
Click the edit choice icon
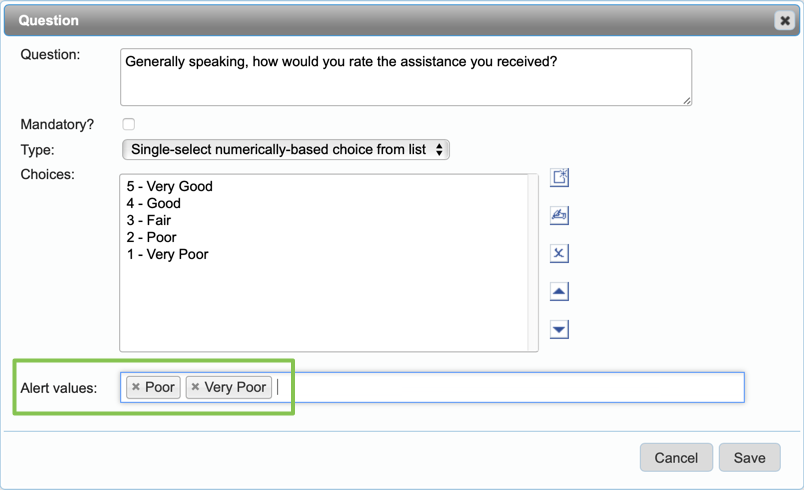[x=559, y=215]
